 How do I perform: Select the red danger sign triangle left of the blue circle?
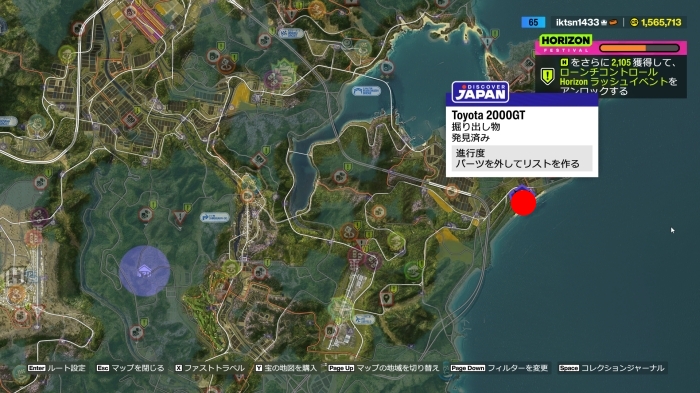tap(180, 217)
